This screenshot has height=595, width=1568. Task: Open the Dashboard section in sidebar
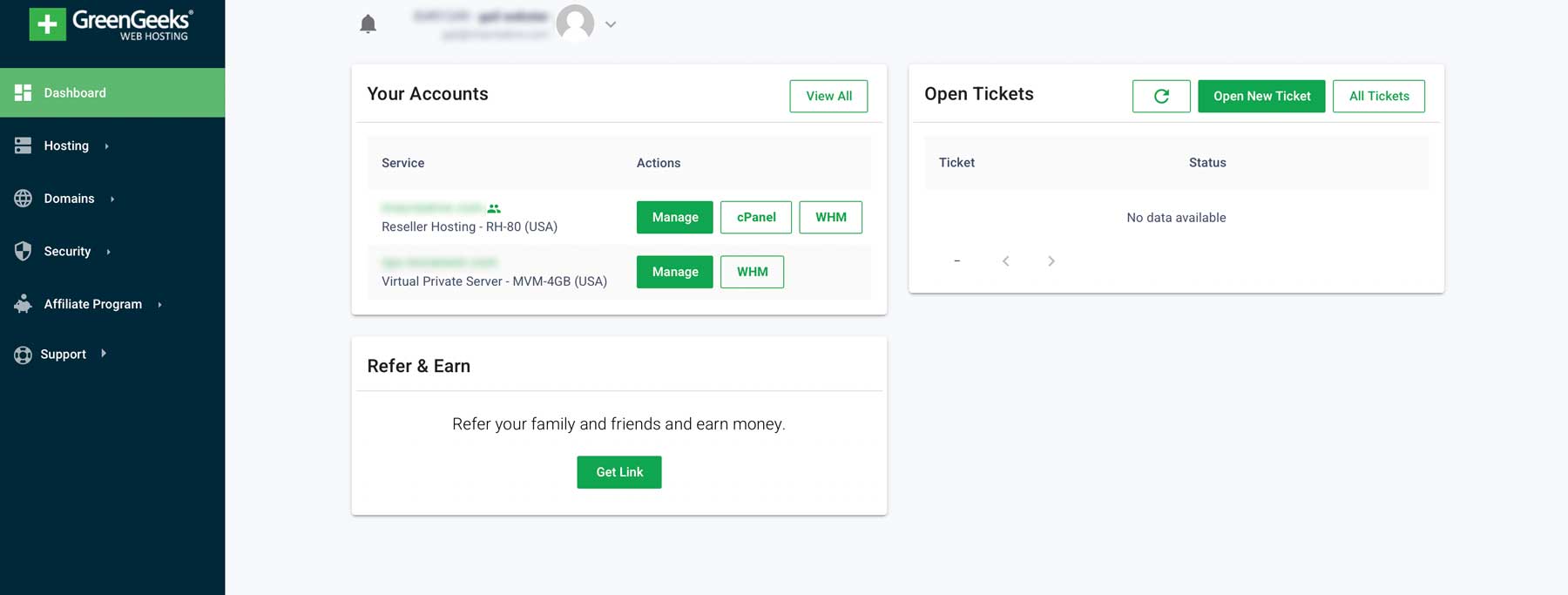(74, 92)
